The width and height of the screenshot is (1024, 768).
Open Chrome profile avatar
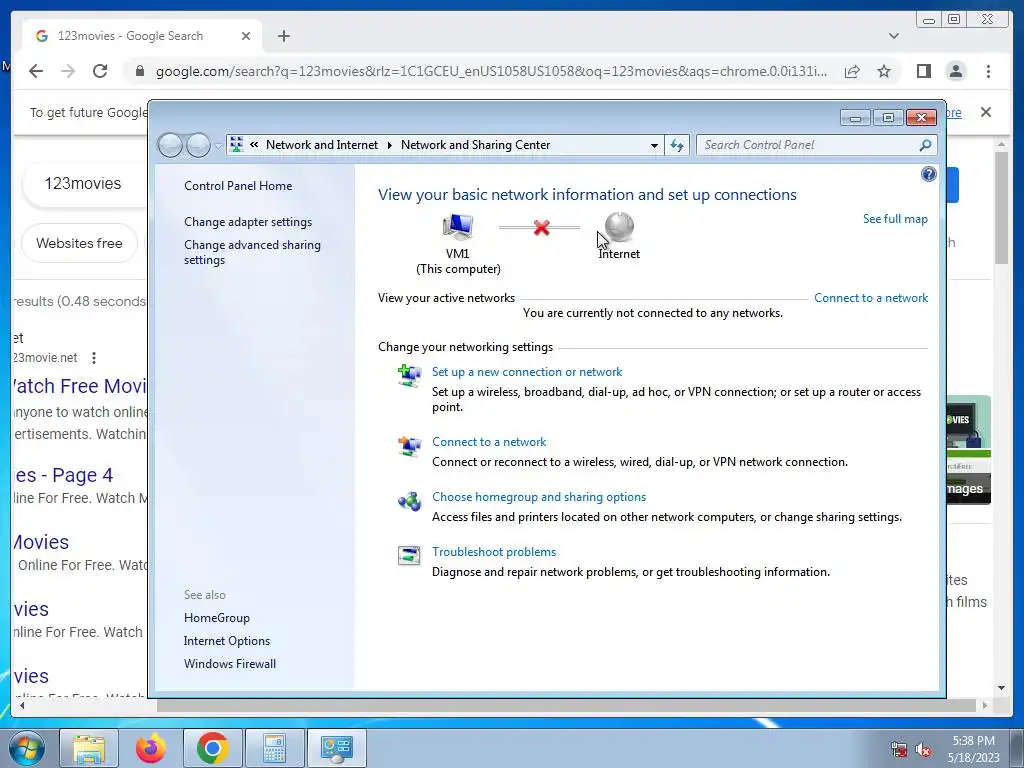pos(955,71)
